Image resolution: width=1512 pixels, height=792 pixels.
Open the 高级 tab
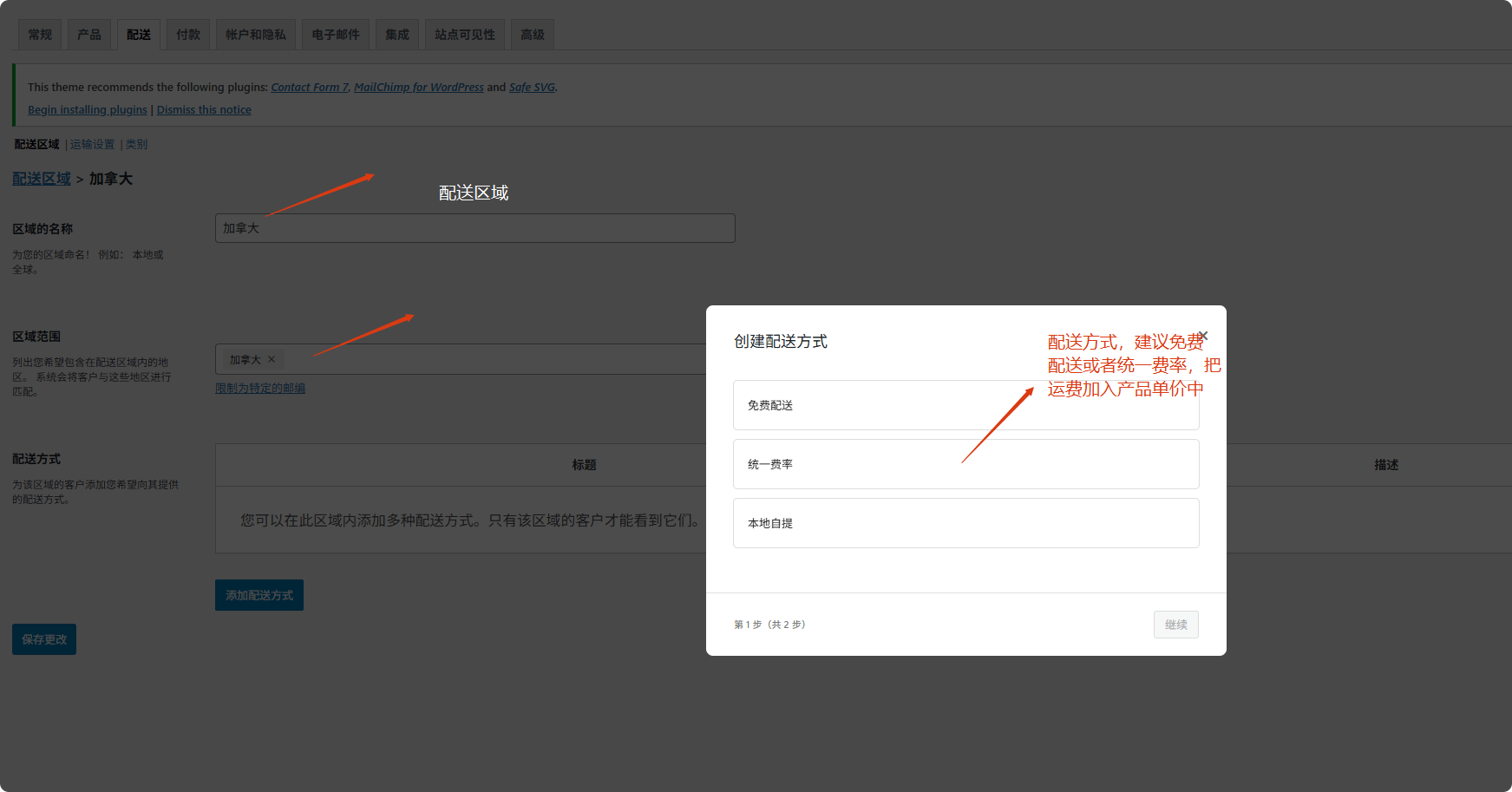533,35
